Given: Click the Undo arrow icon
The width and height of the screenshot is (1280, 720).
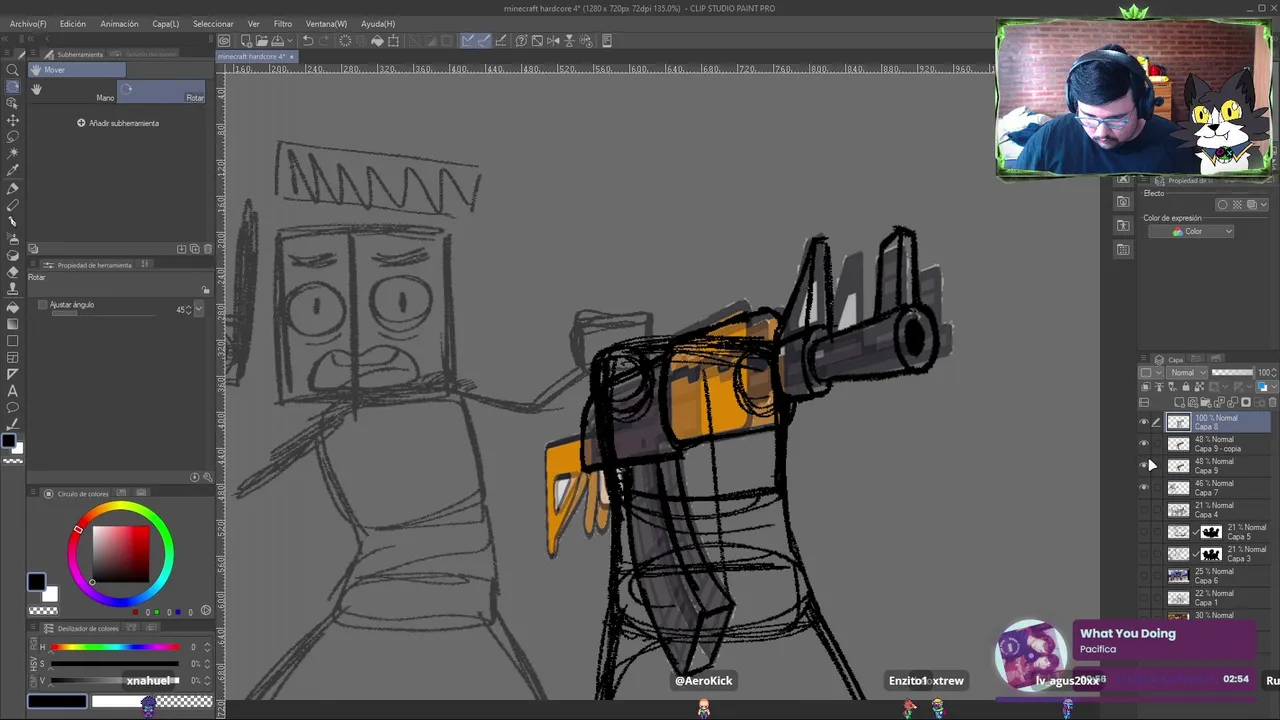Looking at the screenshot, I should 308,41.
